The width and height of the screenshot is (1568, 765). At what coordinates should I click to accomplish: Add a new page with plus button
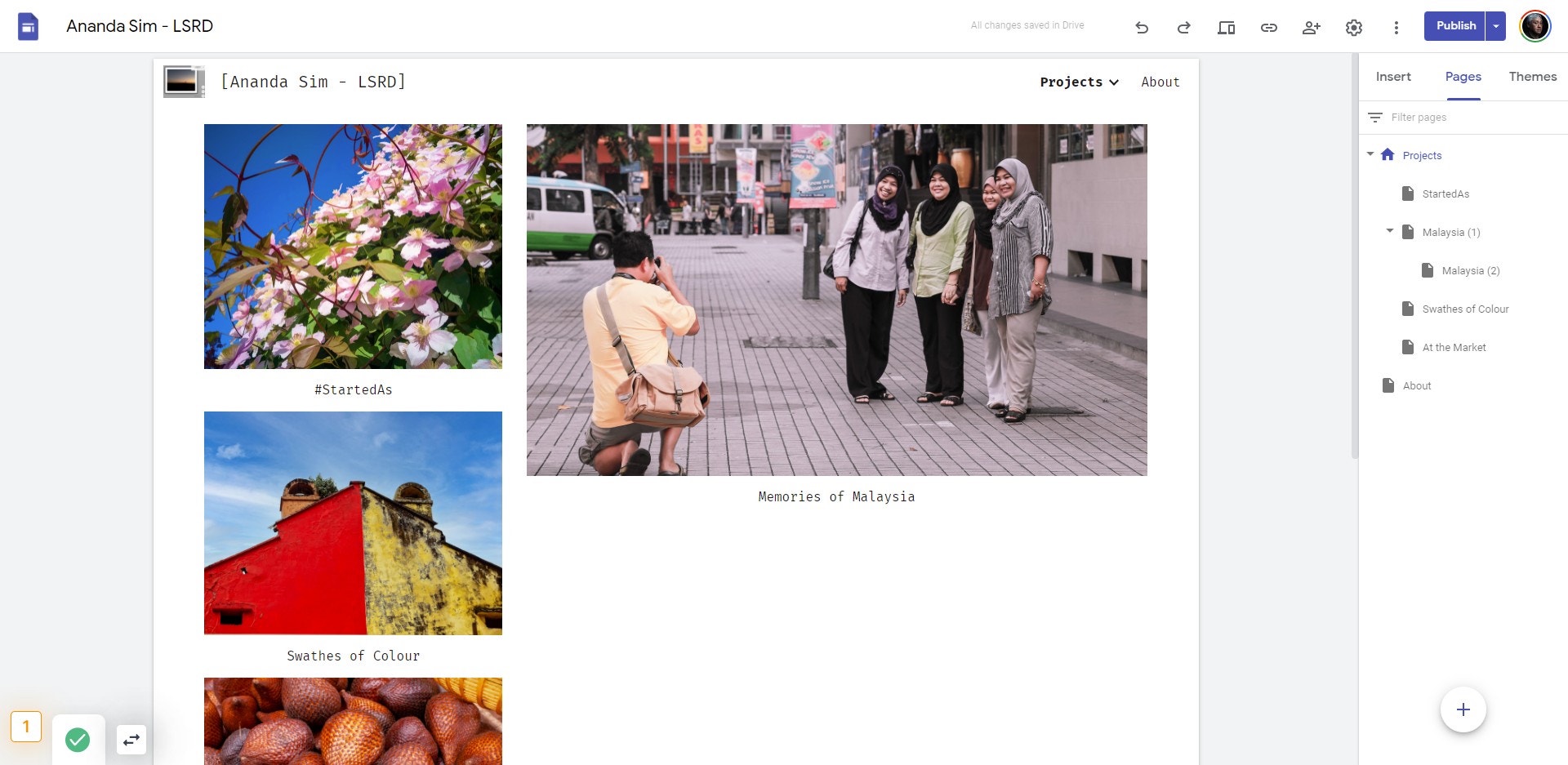(x=1463, y=709)
